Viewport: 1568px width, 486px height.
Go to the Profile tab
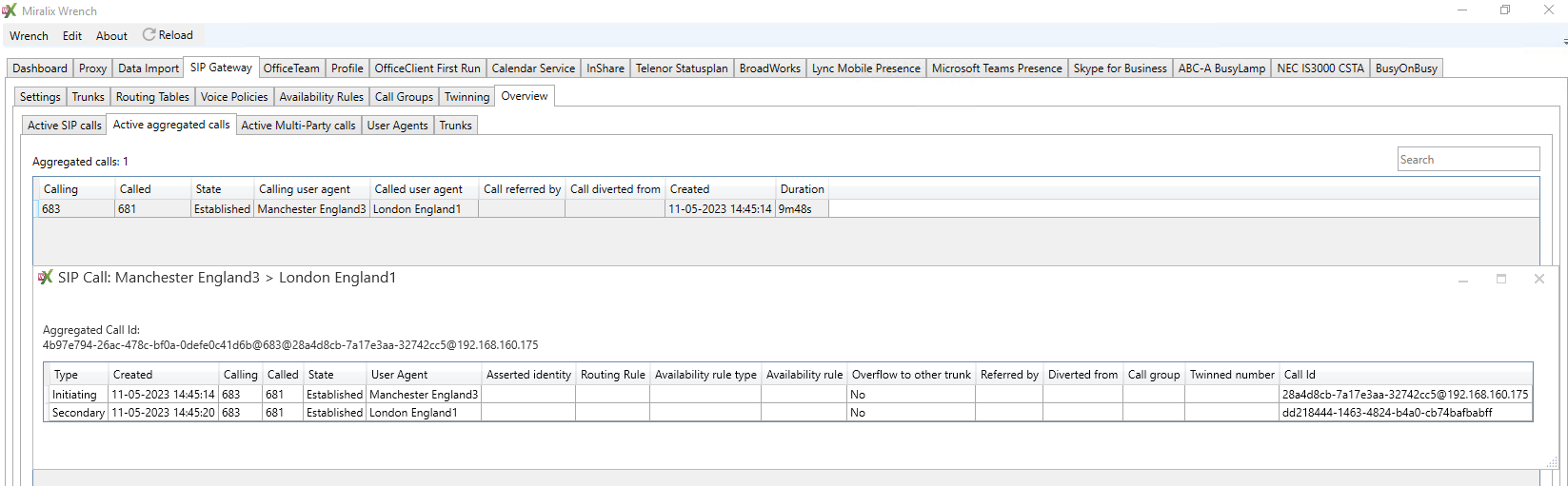347,68
